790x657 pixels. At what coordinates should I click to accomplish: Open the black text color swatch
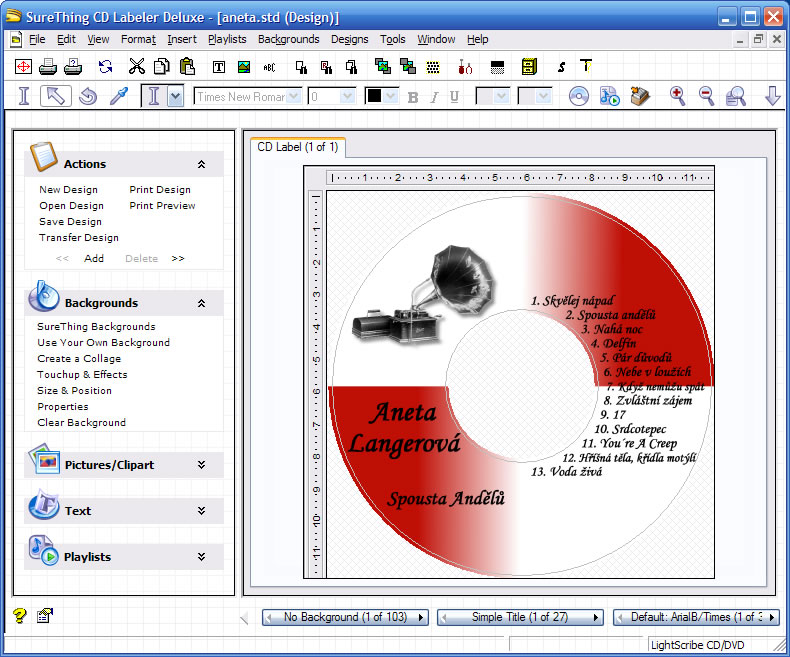[382, 96]
